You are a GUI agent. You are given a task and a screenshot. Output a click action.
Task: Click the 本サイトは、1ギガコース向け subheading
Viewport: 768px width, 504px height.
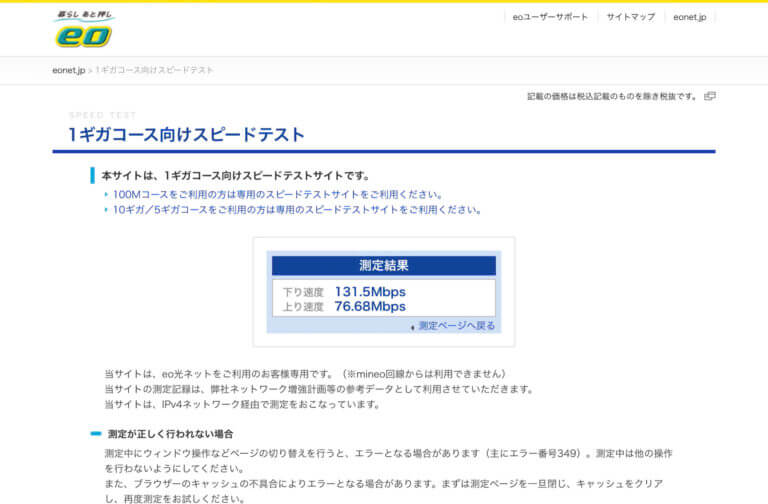coord(236,175)
